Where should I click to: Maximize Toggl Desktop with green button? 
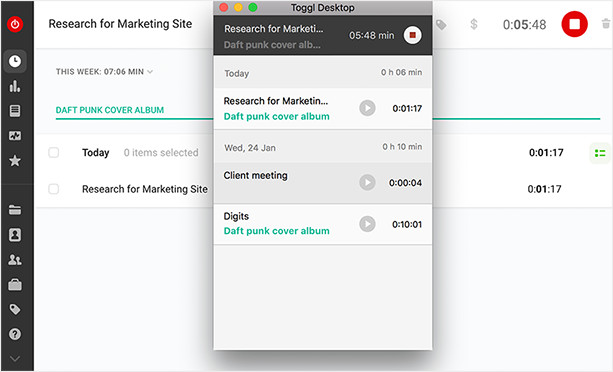point(253,7)
